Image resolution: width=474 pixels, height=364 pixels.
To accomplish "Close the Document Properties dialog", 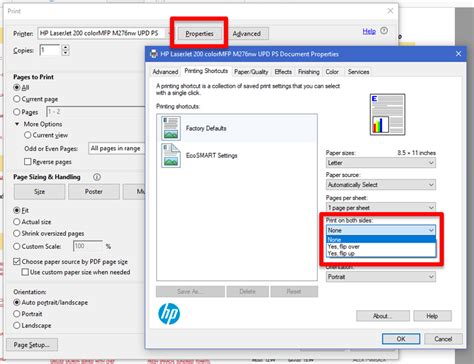I will click(458, 54).
